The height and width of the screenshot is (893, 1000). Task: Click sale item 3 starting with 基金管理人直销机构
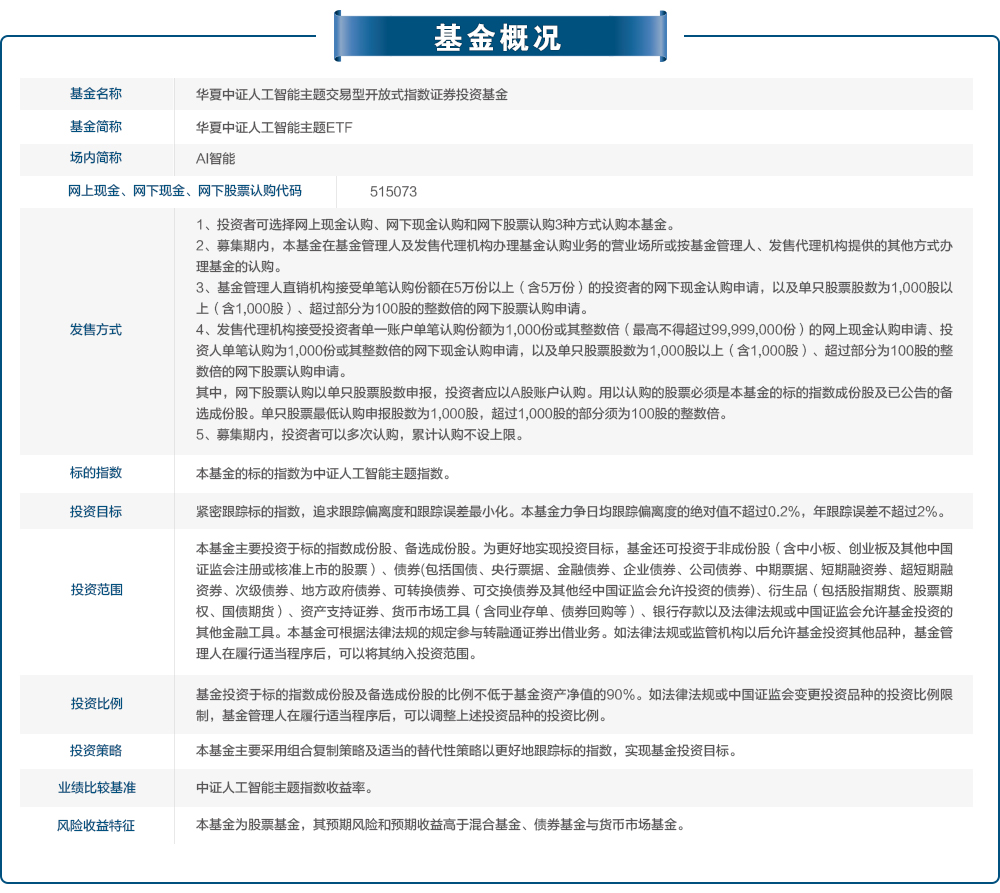[x=574, y=298]
